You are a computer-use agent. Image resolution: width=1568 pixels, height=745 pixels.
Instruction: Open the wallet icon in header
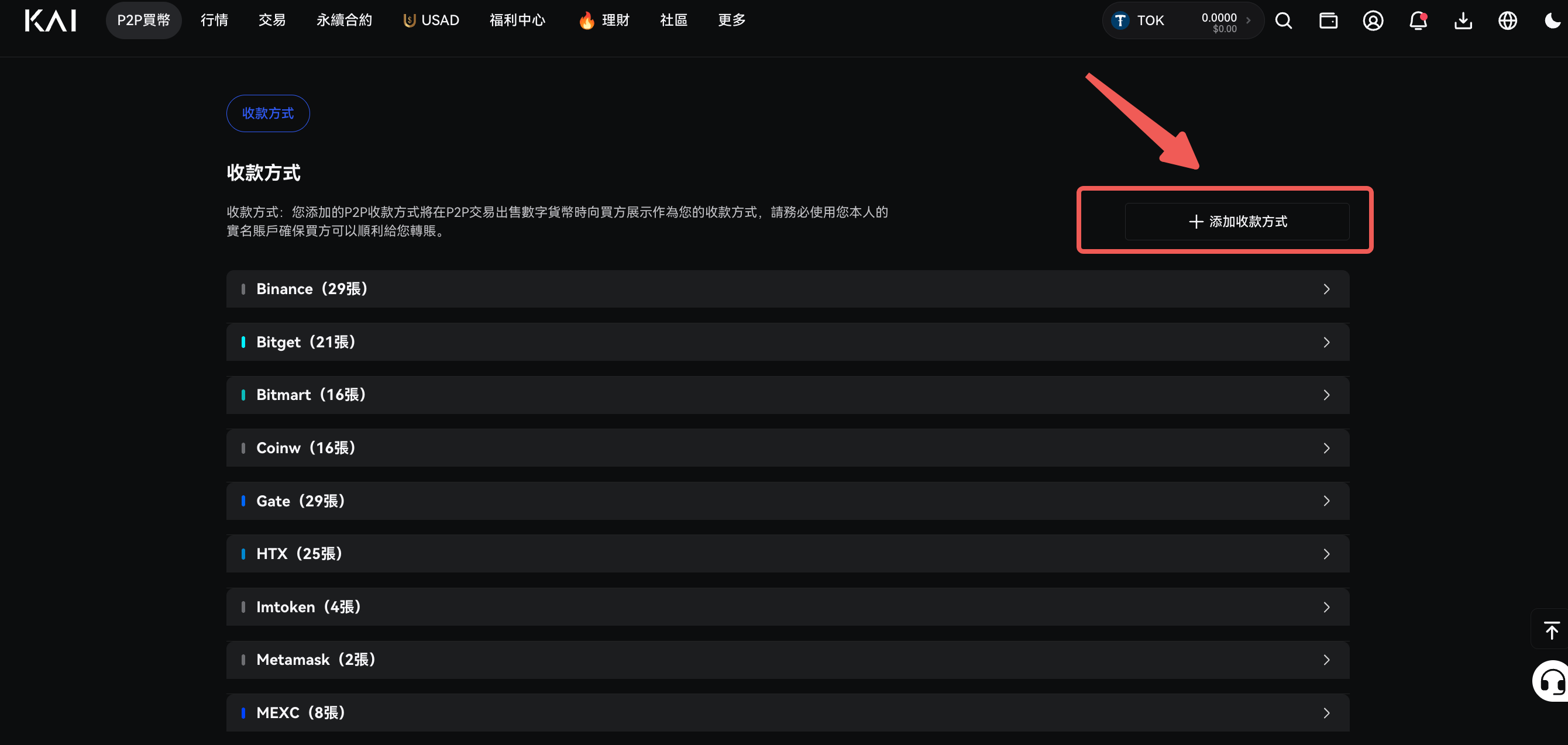(1328, 20)
